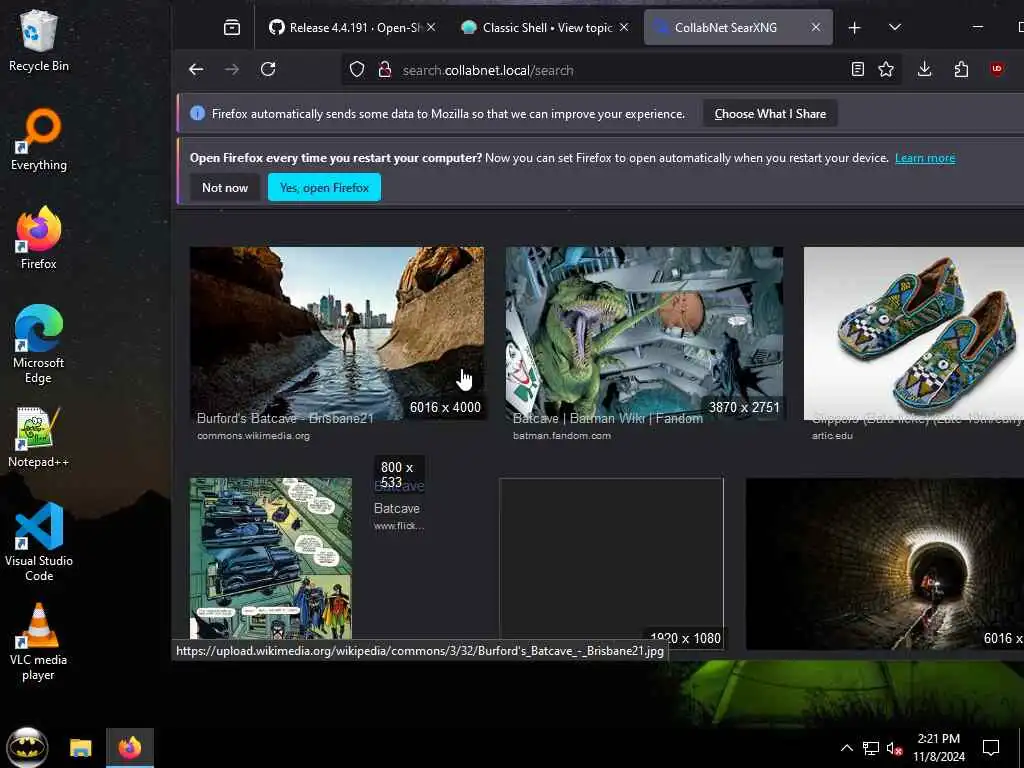The height and width of the screenshot is (768, 1024).
Task: Click the Batcave flickr result title
Action: [396, 508]
